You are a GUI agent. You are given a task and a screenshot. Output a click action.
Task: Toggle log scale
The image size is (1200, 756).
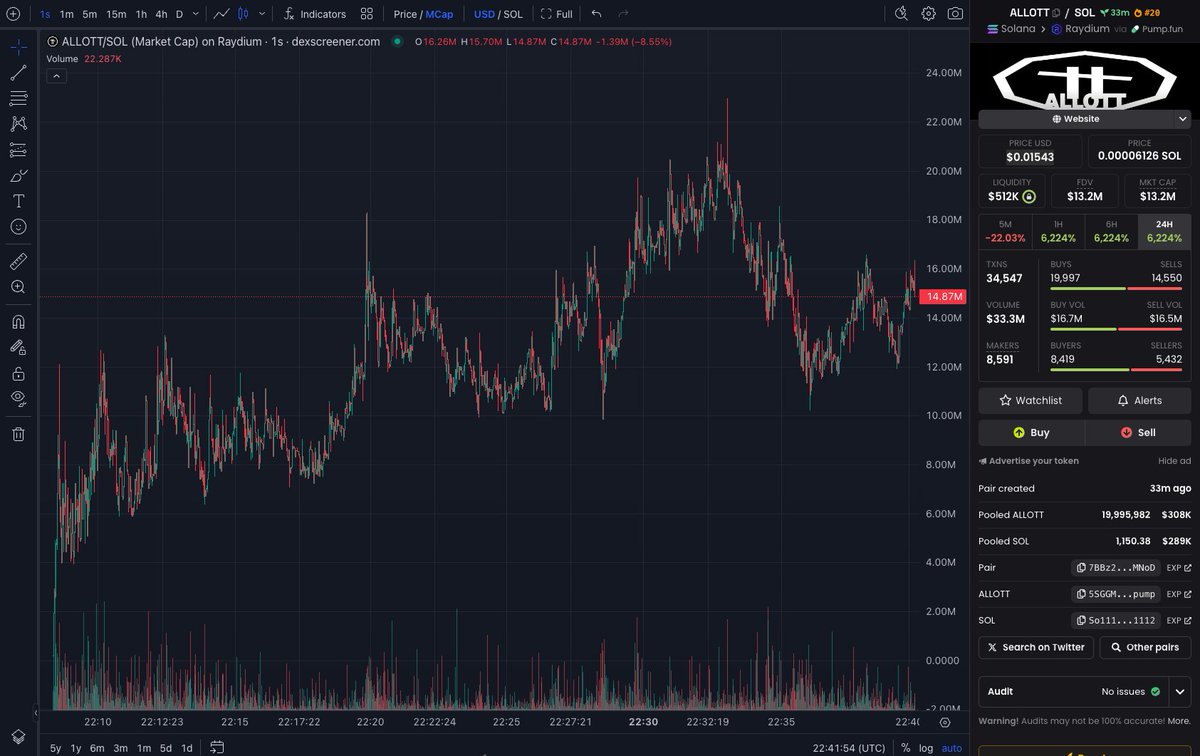(x=927, y=748)
